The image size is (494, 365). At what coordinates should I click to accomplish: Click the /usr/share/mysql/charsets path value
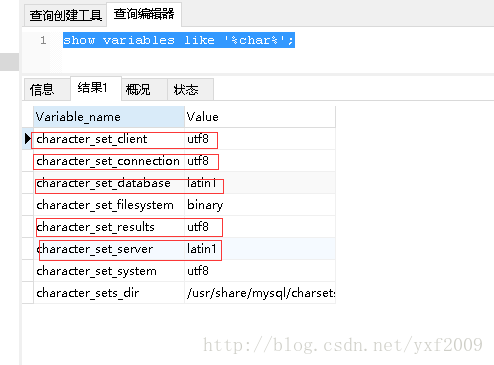[x=260, y=293]
